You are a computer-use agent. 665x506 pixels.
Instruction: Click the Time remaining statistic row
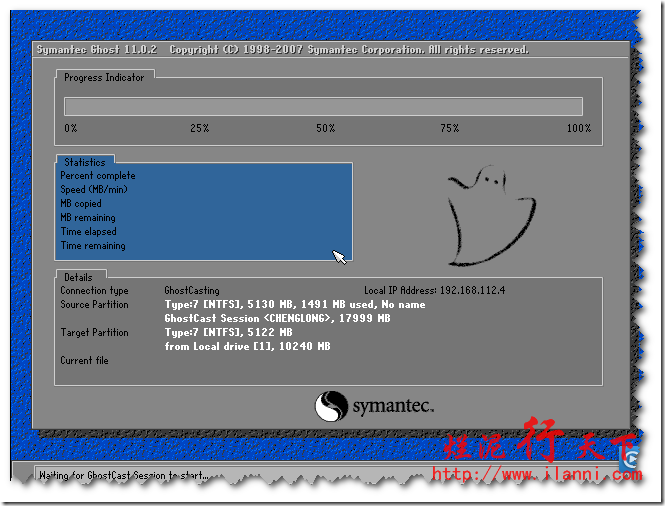93,246
